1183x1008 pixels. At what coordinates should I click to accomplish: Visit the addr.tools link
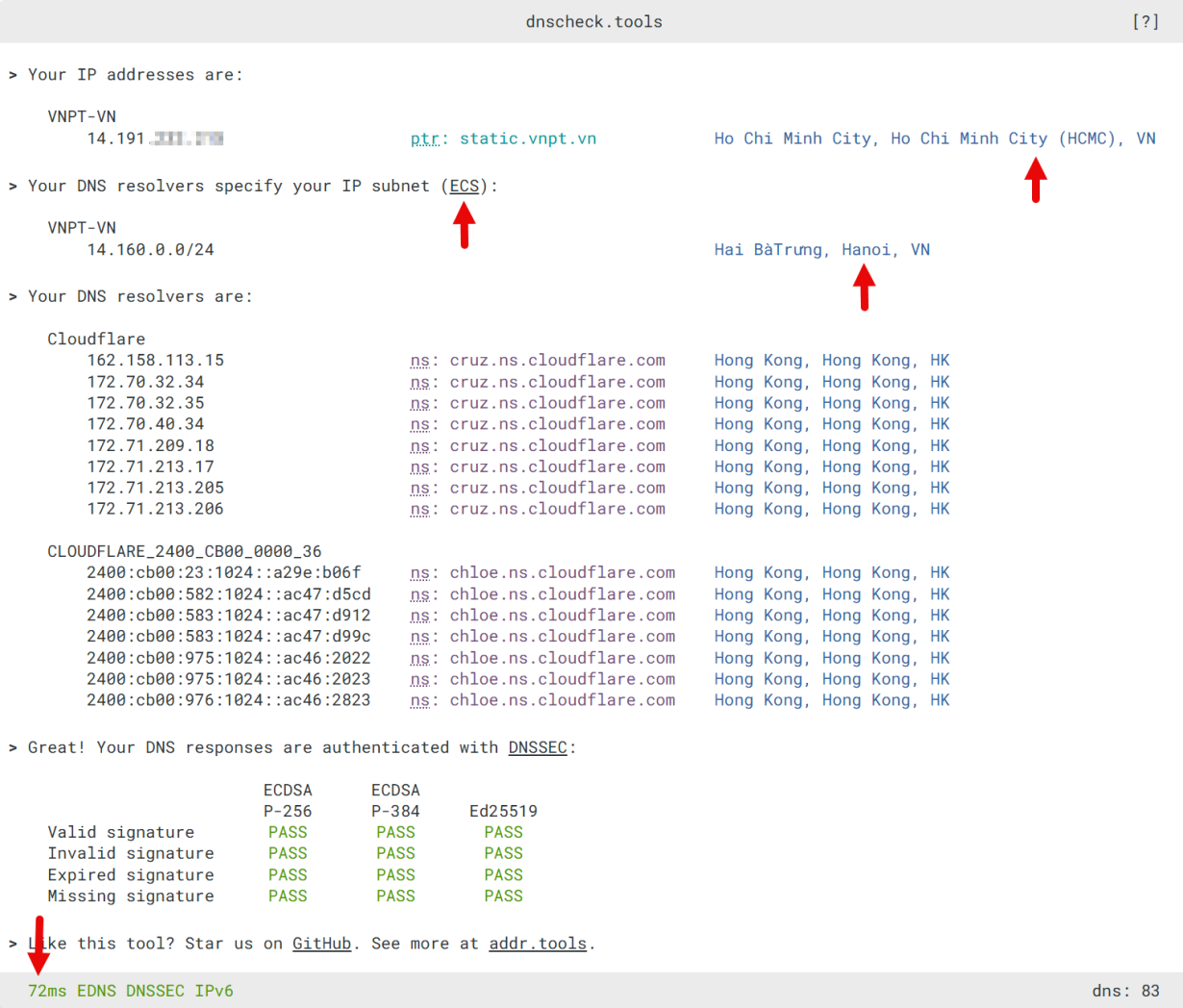(x=537, y=944)
